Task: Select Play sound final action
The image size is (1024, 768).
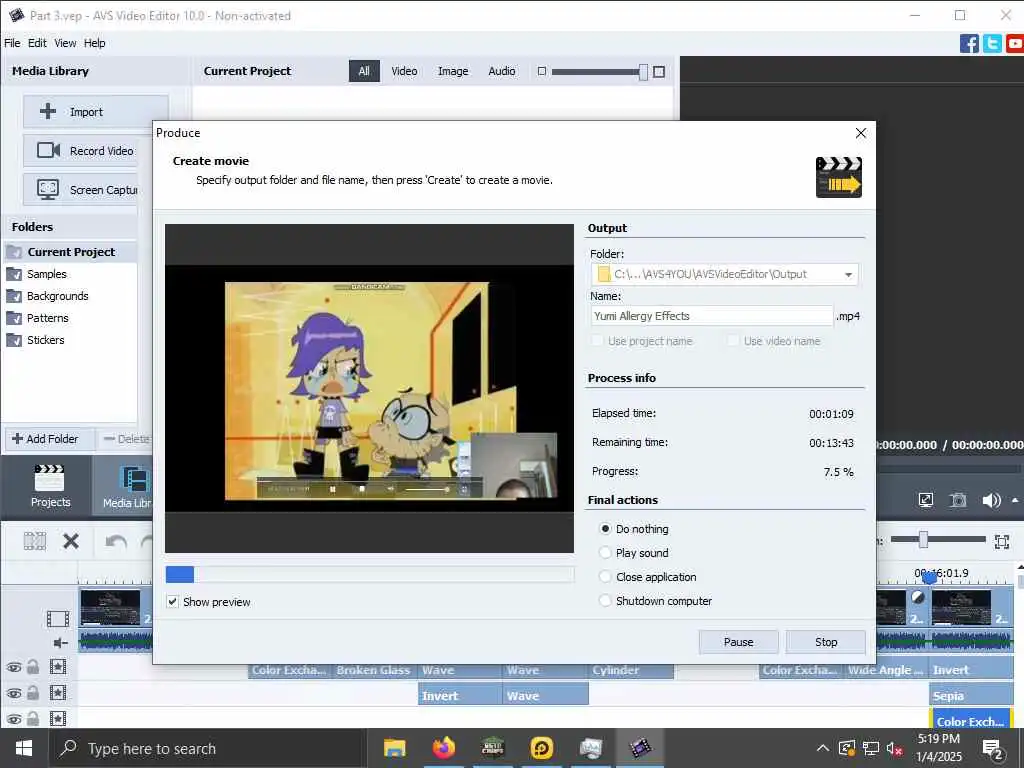Action: [605, 552]
